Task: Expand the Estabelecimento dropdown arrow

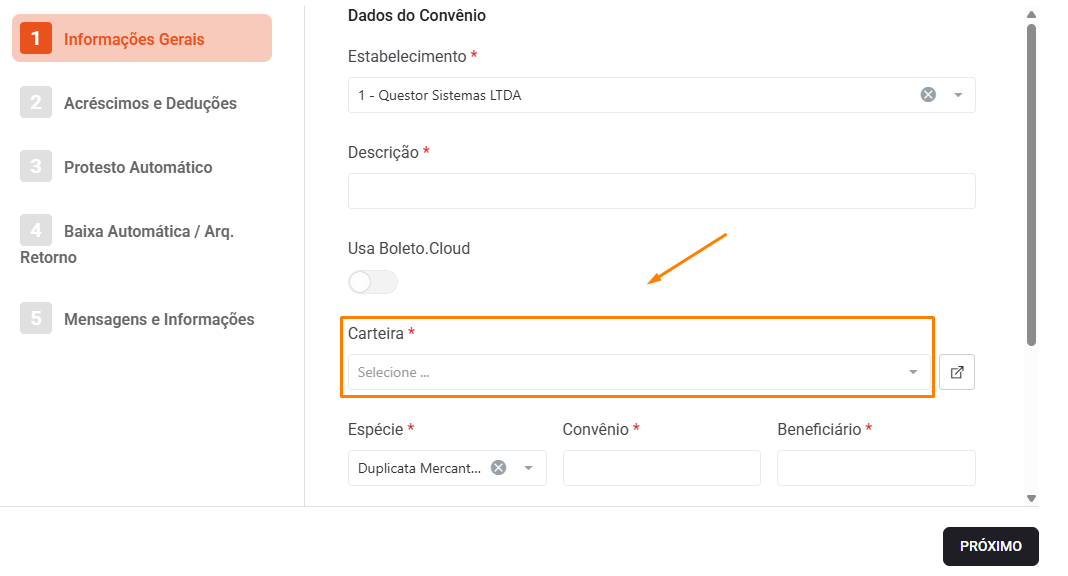Action: (x=958, y=95)
